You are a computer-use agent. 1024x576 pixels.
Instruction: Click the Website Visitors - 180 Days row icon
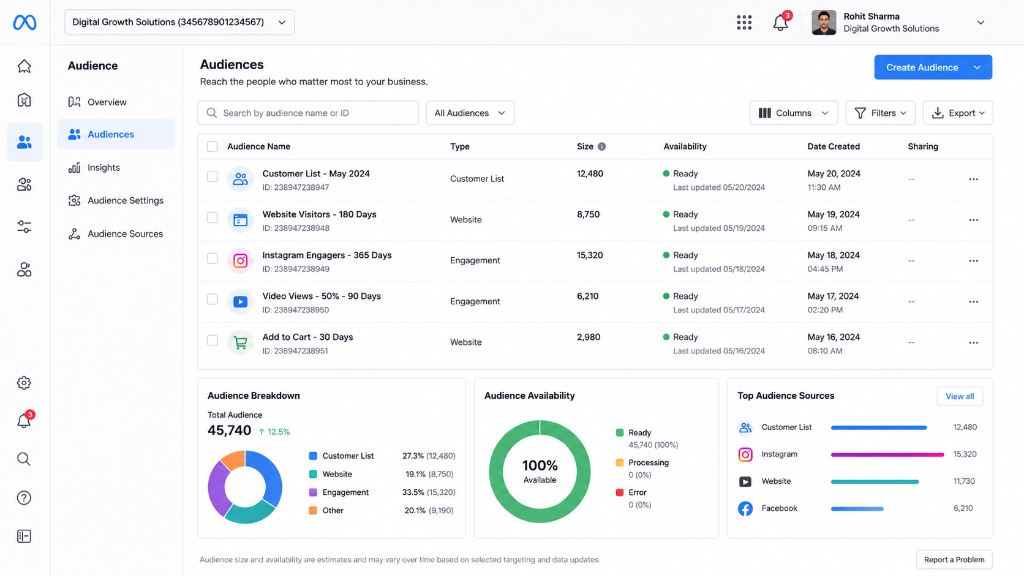point(240,220)
